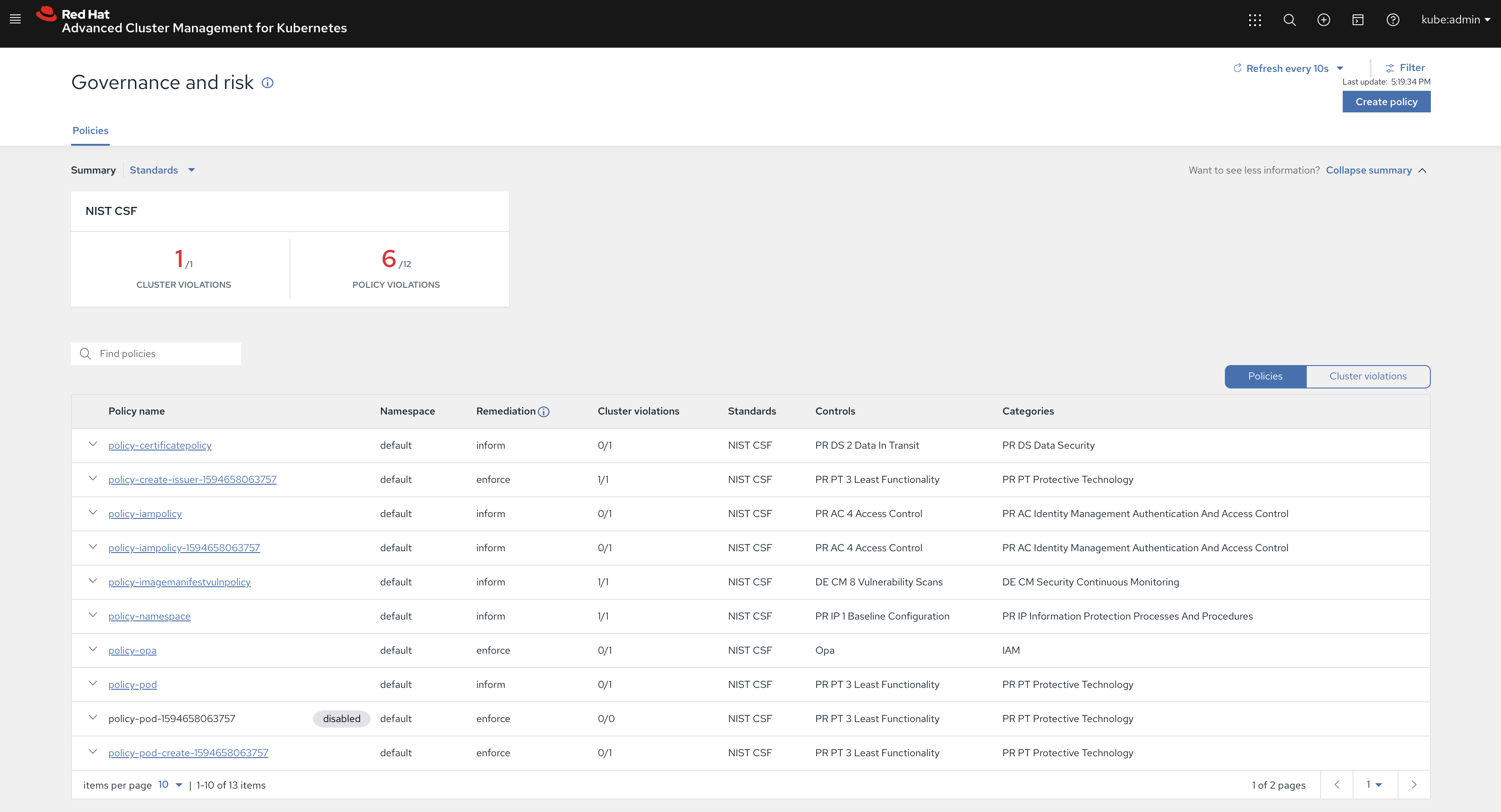
Task: Open the applications grid launcher icon
Action: click(x=1255, y=20)
